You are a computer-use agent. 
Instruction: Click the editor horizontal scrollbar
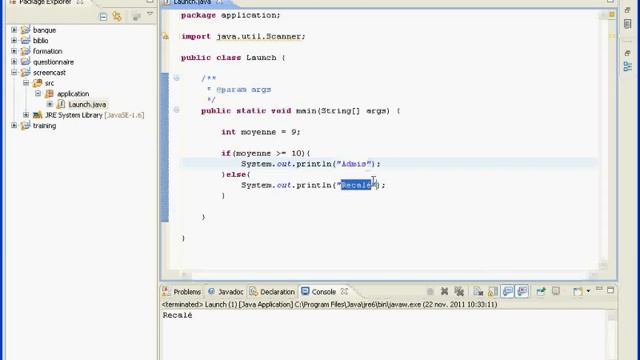pyautogui.click(x=388, y=275)
